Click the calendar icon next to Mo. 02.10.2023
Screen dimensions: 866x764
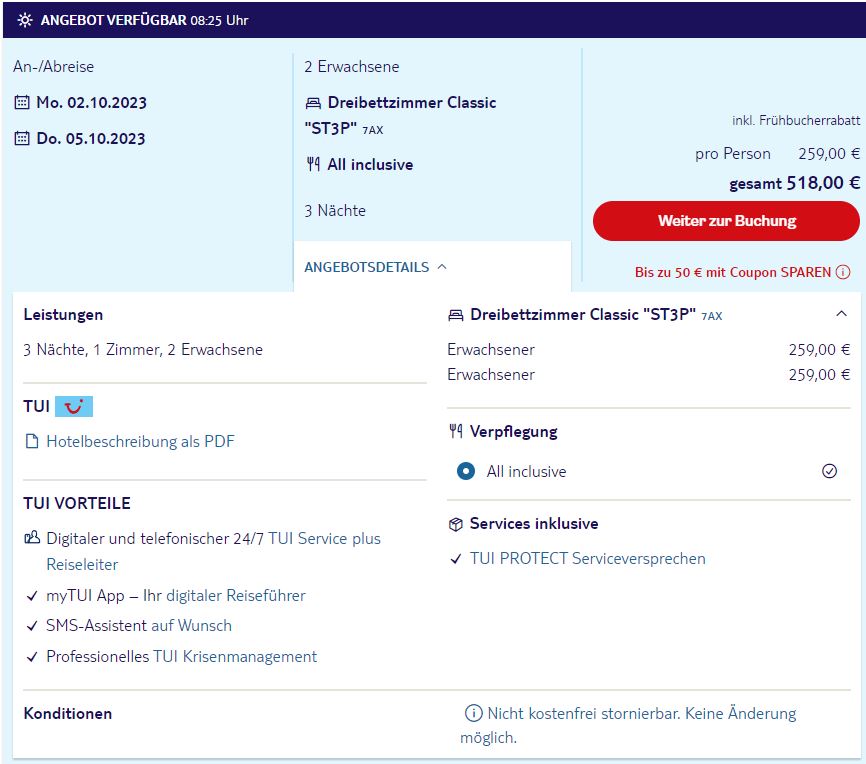point(22,102)
